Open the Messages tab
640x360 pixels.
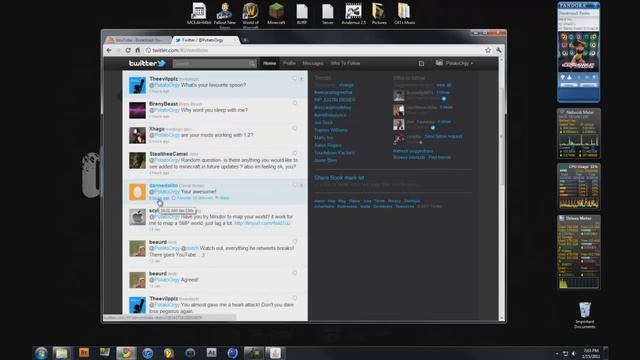[x=313, y=63]
